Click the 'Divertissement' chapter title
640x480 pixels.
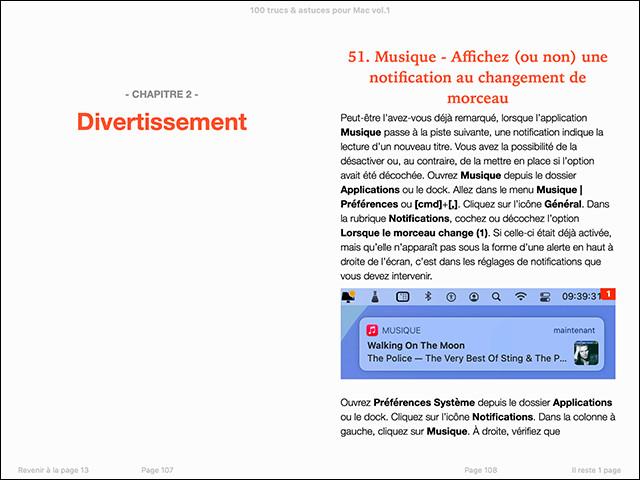(x=161, y=122)
